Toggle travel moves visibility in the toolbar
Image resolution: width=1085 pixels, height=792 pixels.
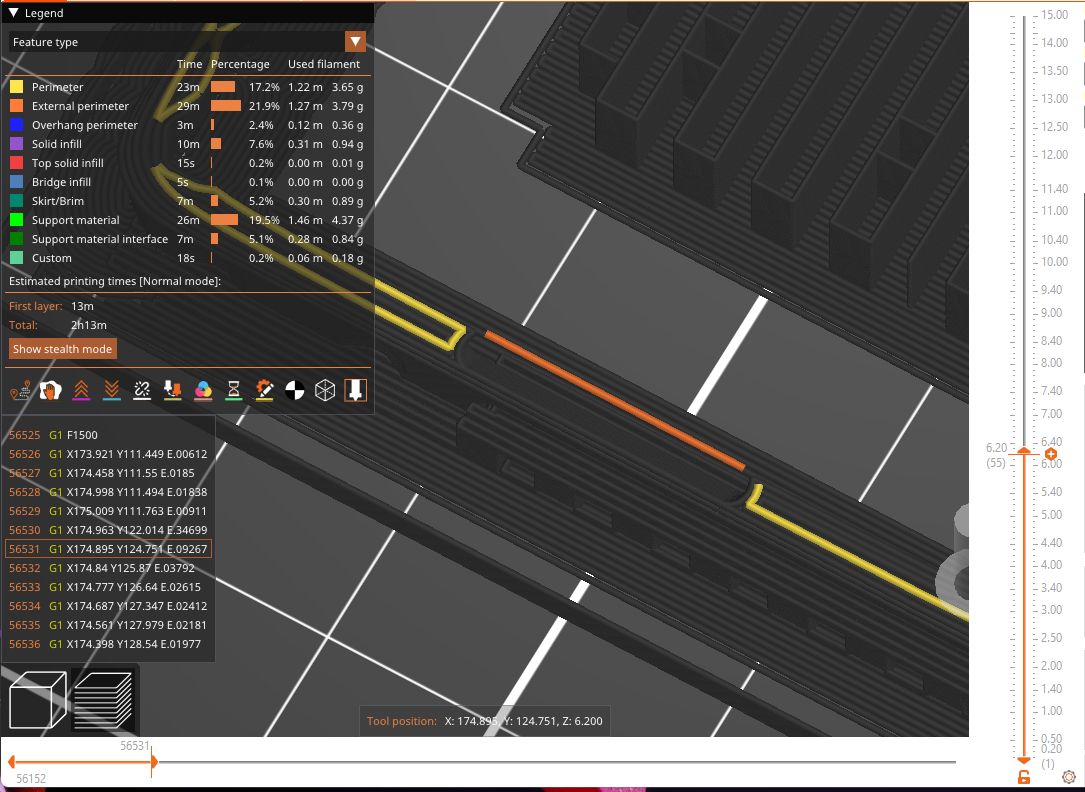tap(20, 390)
